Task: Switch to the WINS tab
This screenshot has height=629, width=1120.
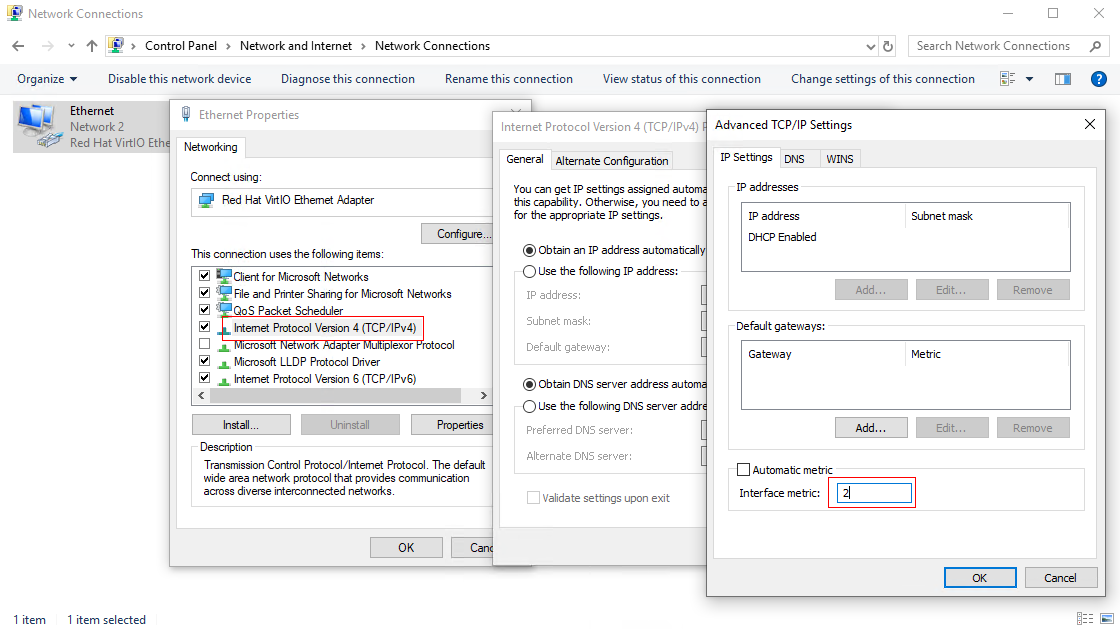Action: (x=839, y=159)
